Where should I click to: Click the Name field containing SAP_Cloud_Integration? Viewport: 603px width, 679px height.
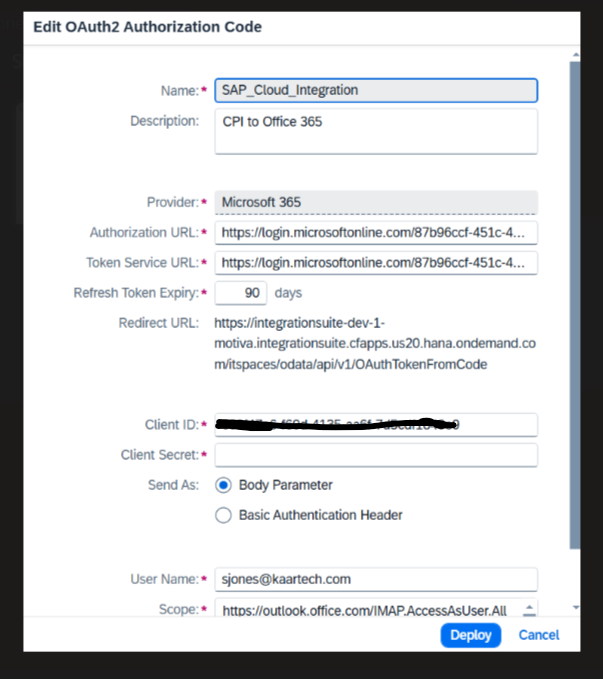tap(376, 91)
